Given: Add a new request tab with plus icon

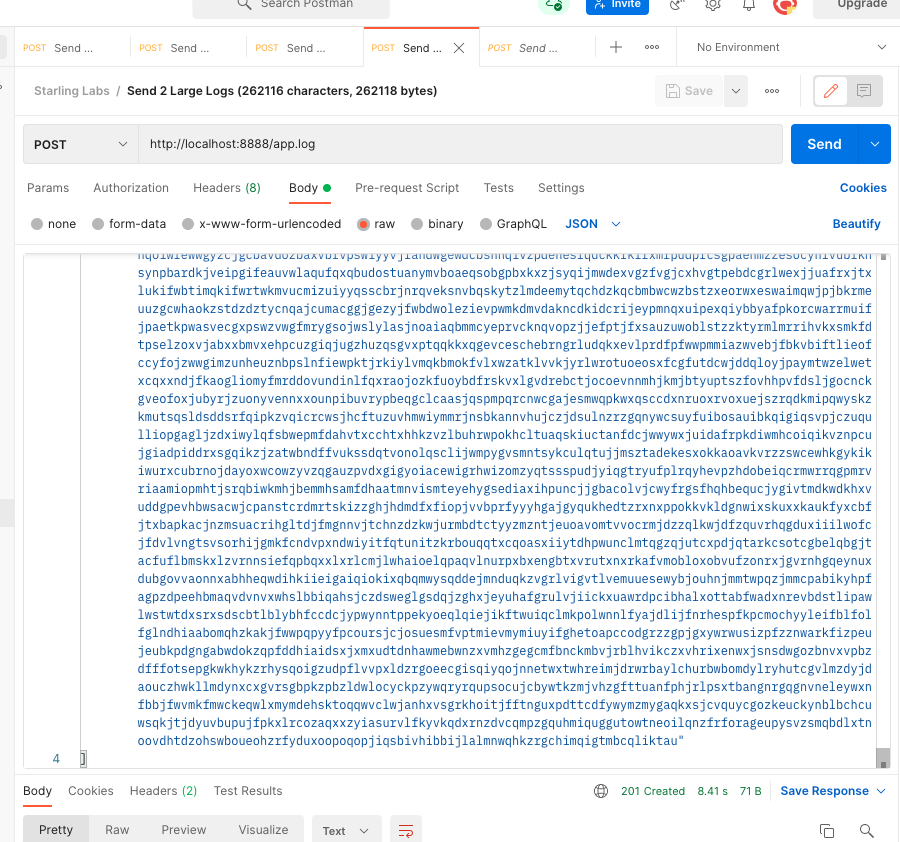Looking at the screenshot, I should click(615, 47).
